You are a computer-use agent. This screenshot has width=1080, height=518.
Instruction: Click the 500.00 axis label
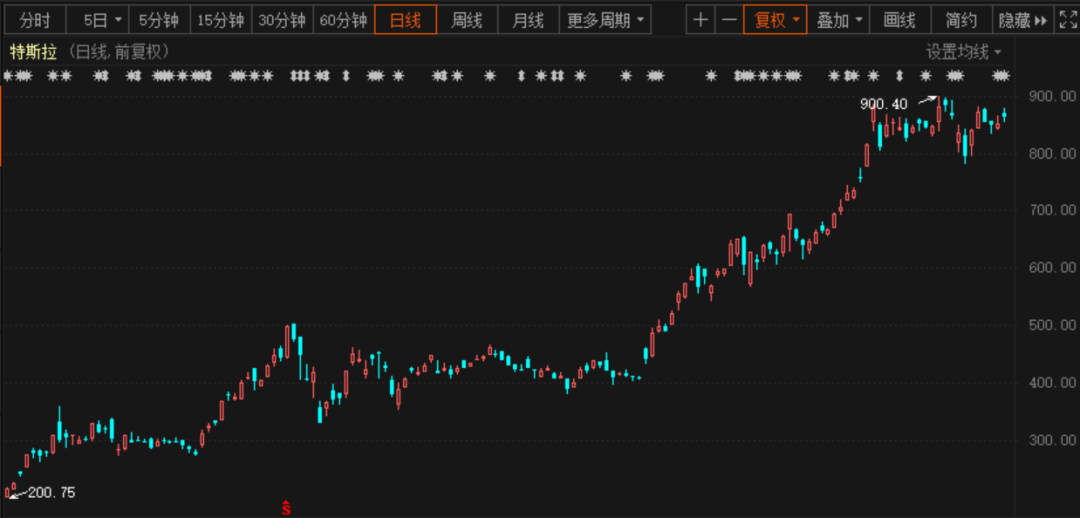tap(1050, 324)
